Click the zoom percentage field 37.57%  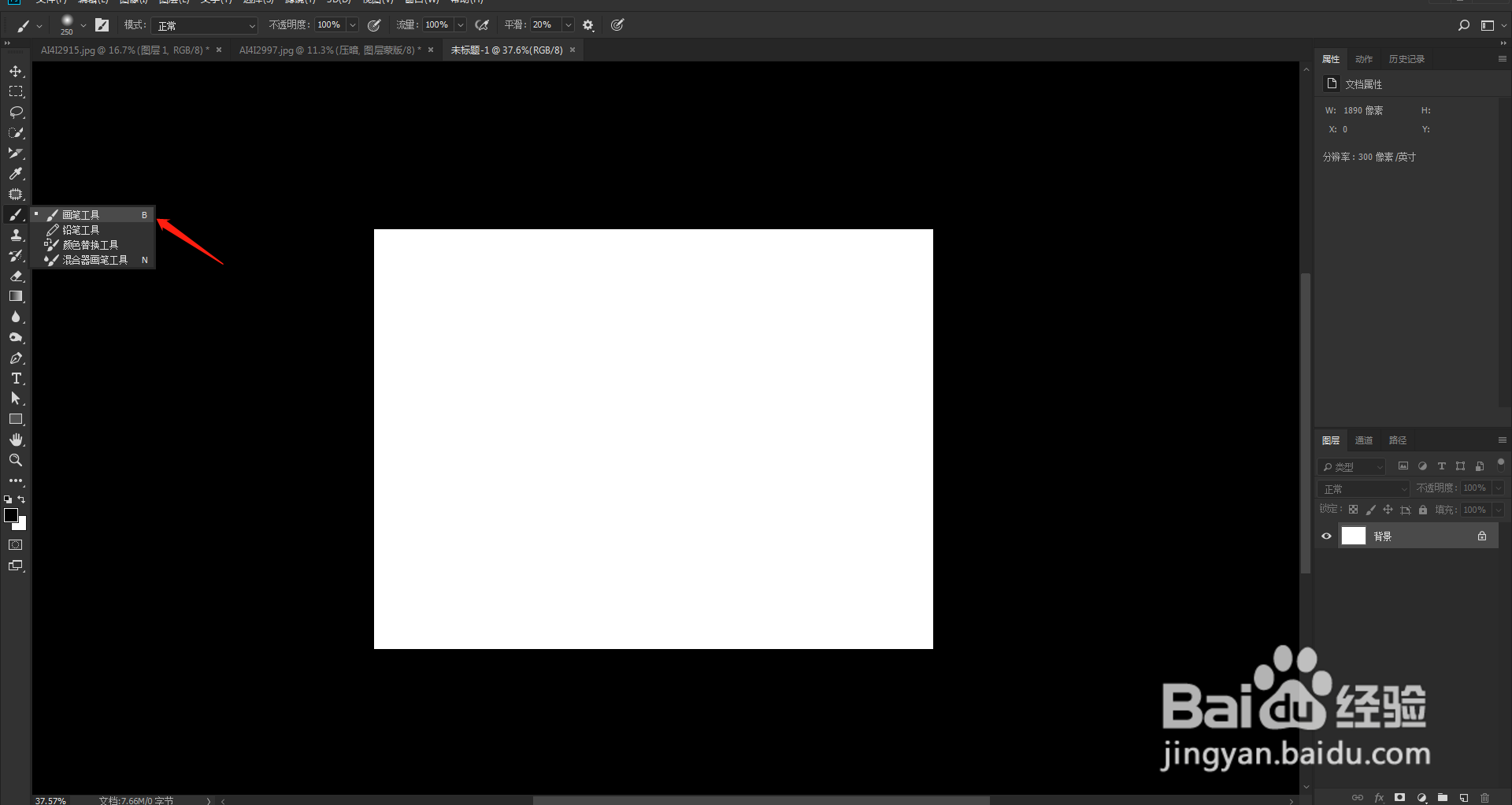tap(50, 800)
